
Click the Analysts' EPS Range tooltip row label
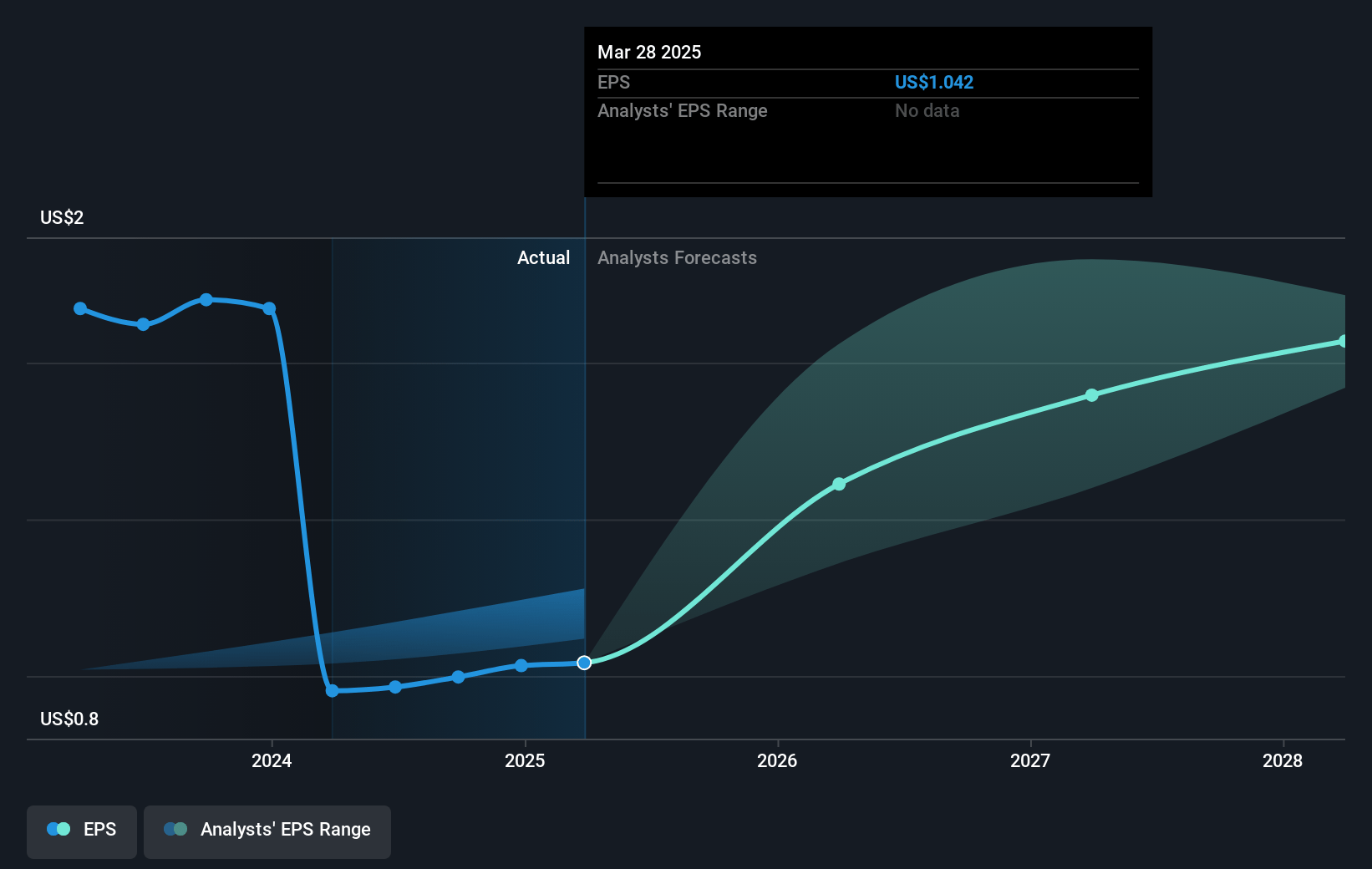click(683, 110)
